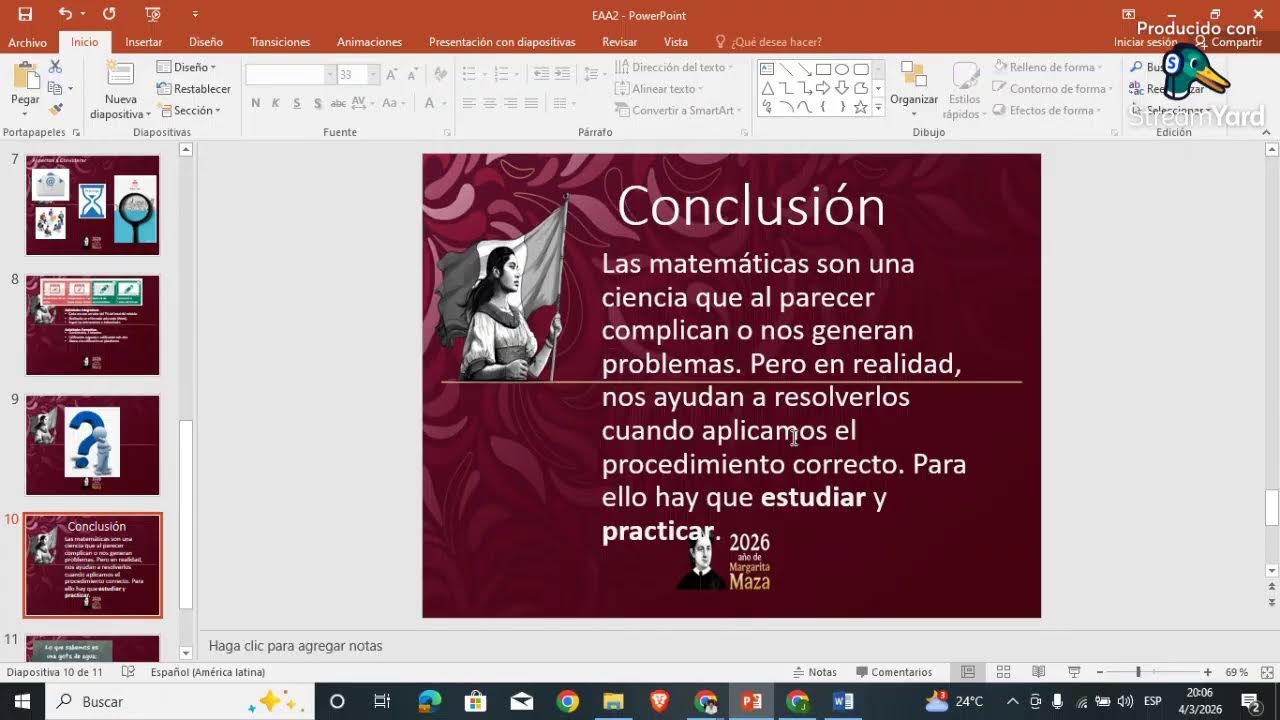Toggle italic with the K button

coord(276,103)
